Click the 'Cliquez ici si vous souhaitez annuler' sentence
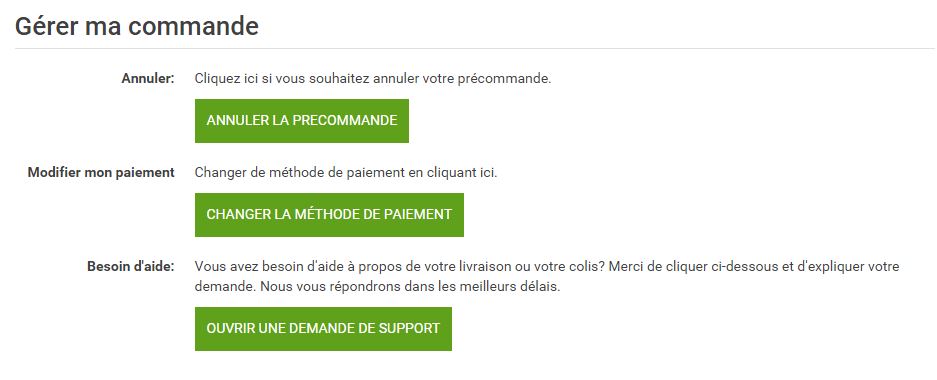This screenshot has width=937, height=380. [373, 79]
